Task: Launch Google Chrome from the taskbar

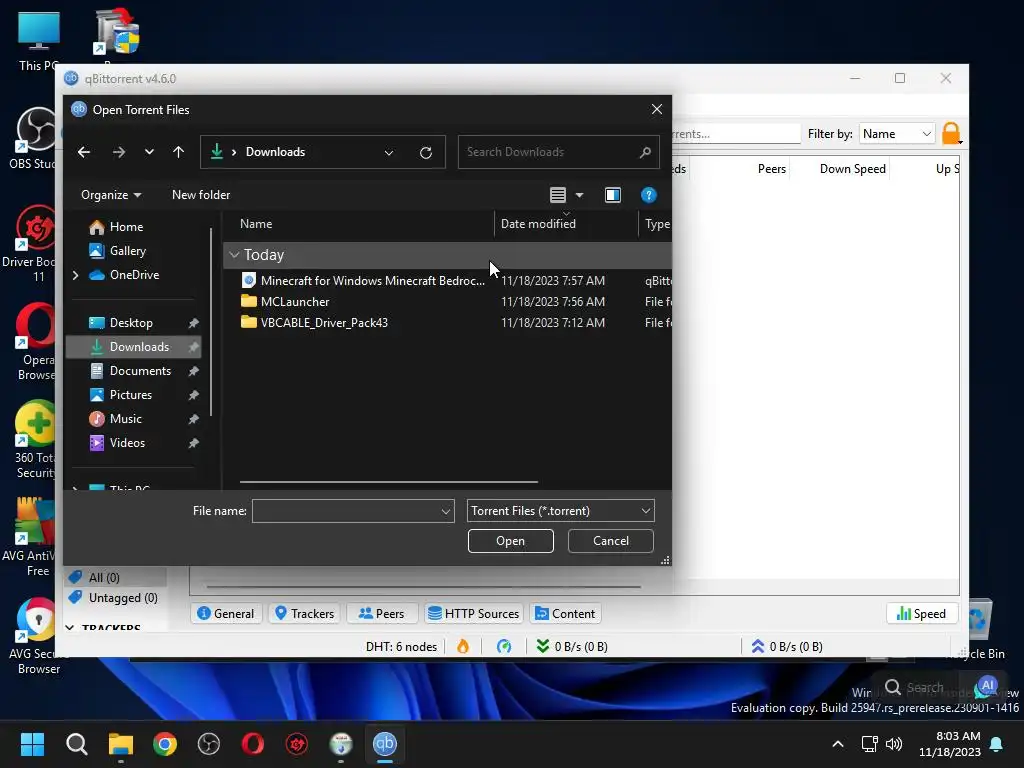Action: pos(165,744)
